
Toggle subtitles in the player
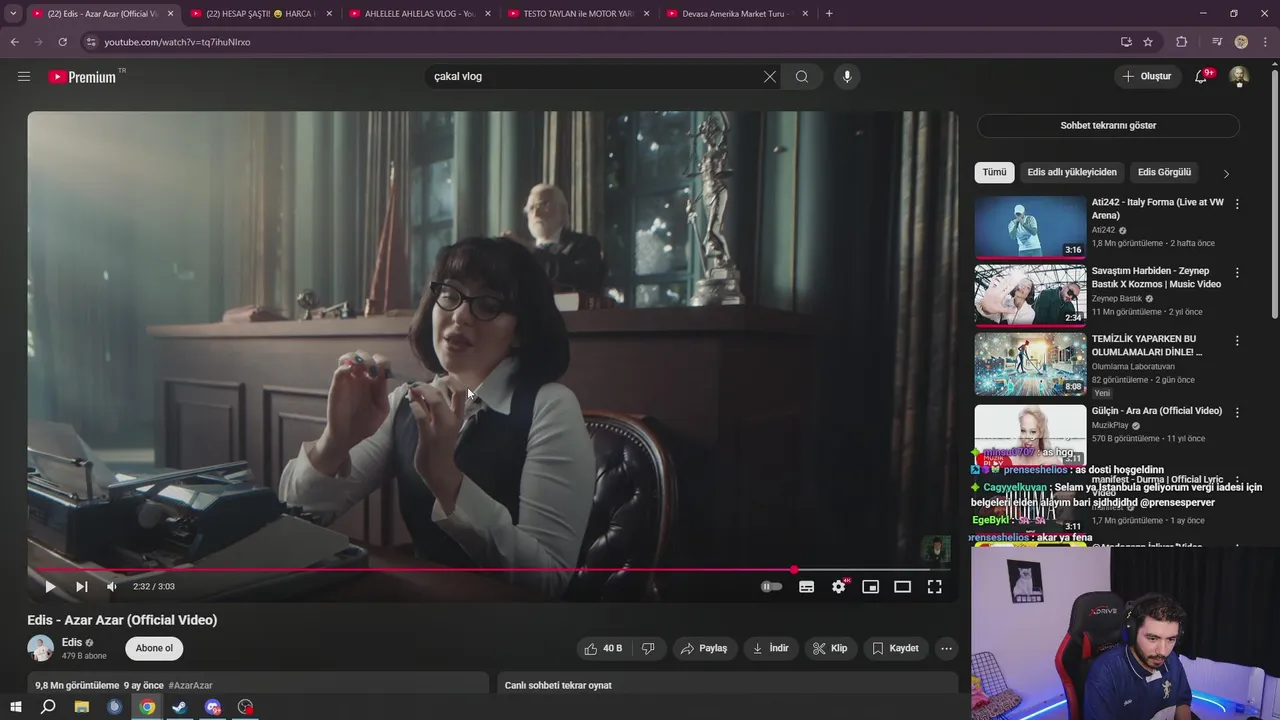pos(806,587)
